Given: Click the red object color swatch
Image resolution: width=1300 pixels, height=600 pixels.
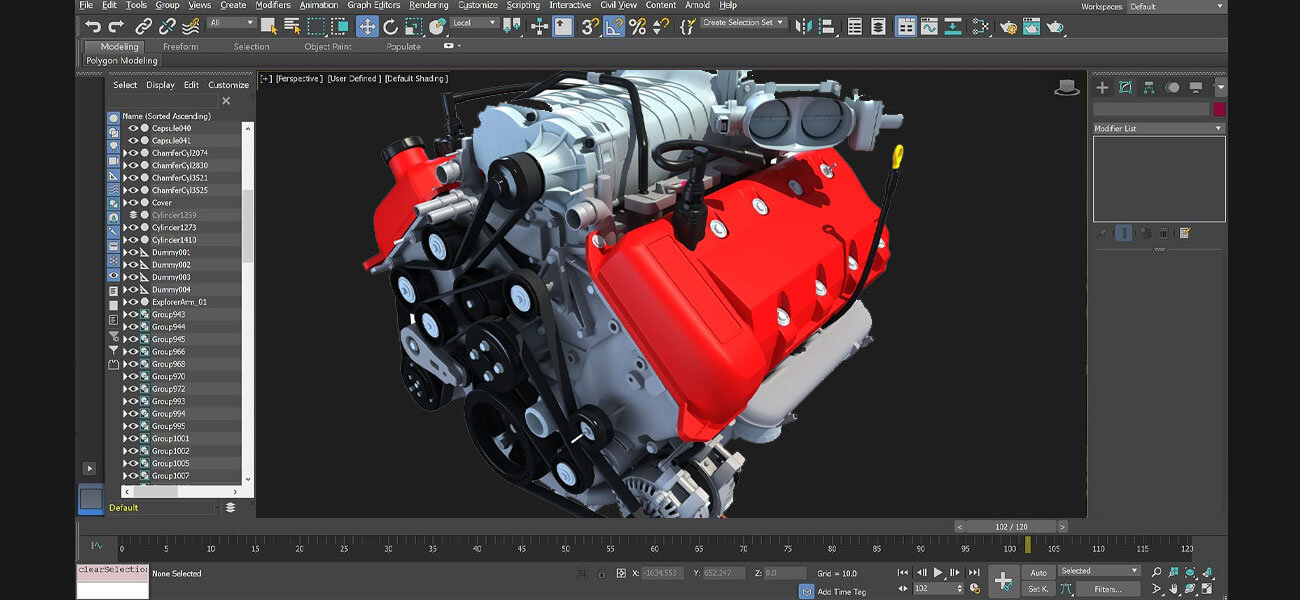Looking at the screenshot, I should tap(1219, 109).
